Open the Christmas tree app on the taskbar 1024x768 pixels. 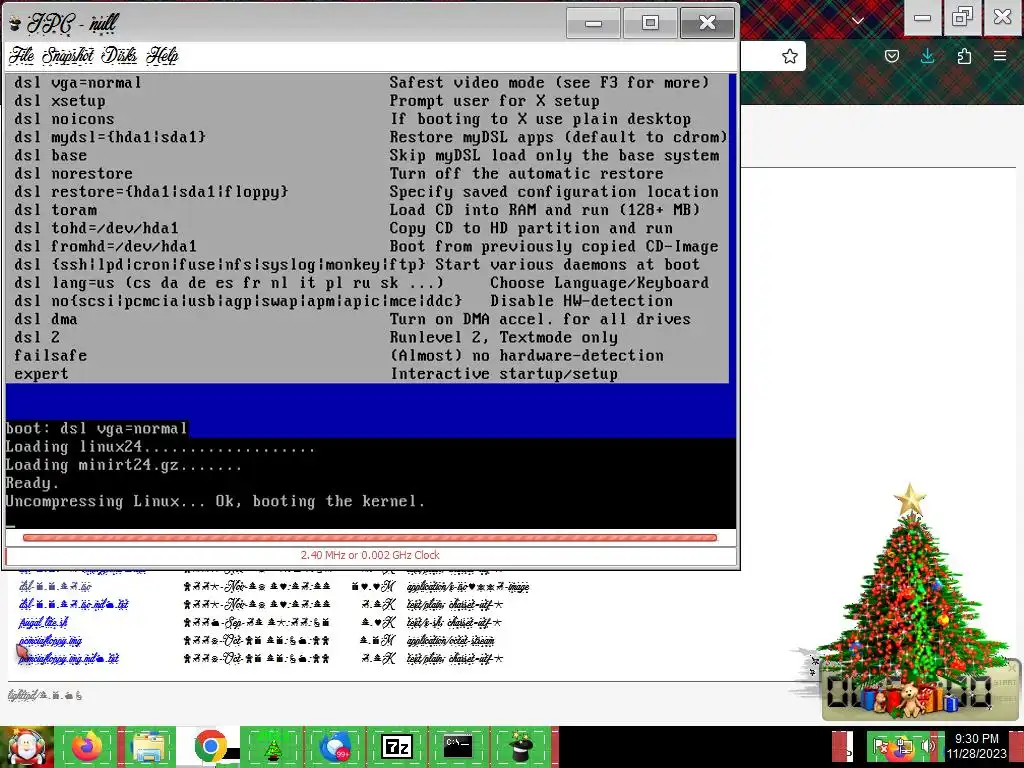click(272, 746)
